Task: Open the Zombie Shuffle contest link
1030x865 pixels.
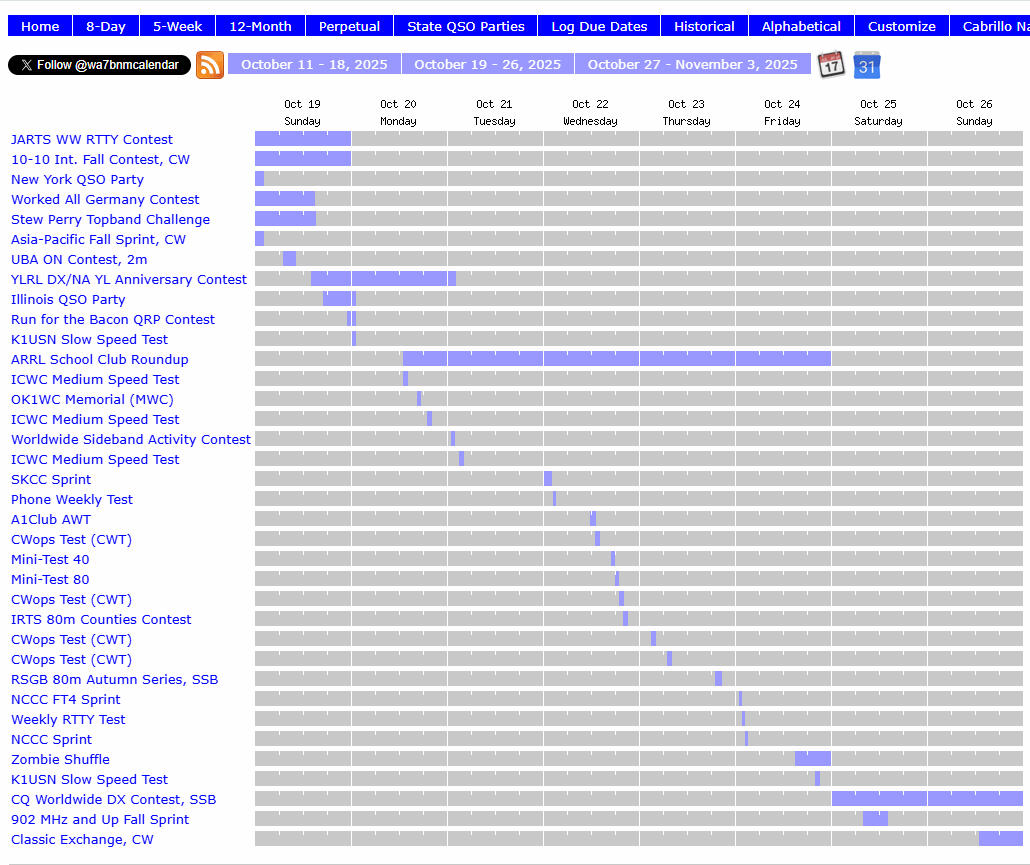Action: (60, 759)
